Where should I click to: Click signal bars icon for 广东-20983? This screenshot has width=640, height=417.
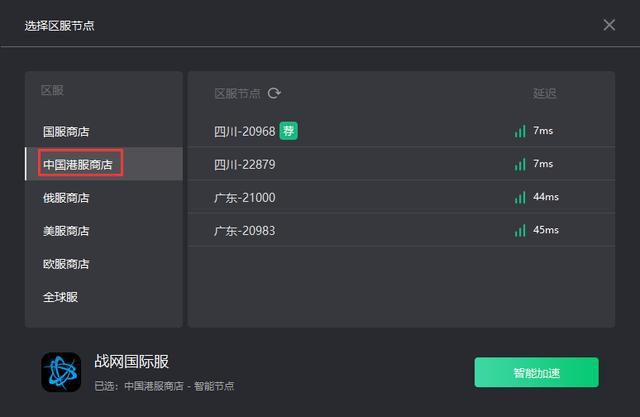click(x=520, y=230)
